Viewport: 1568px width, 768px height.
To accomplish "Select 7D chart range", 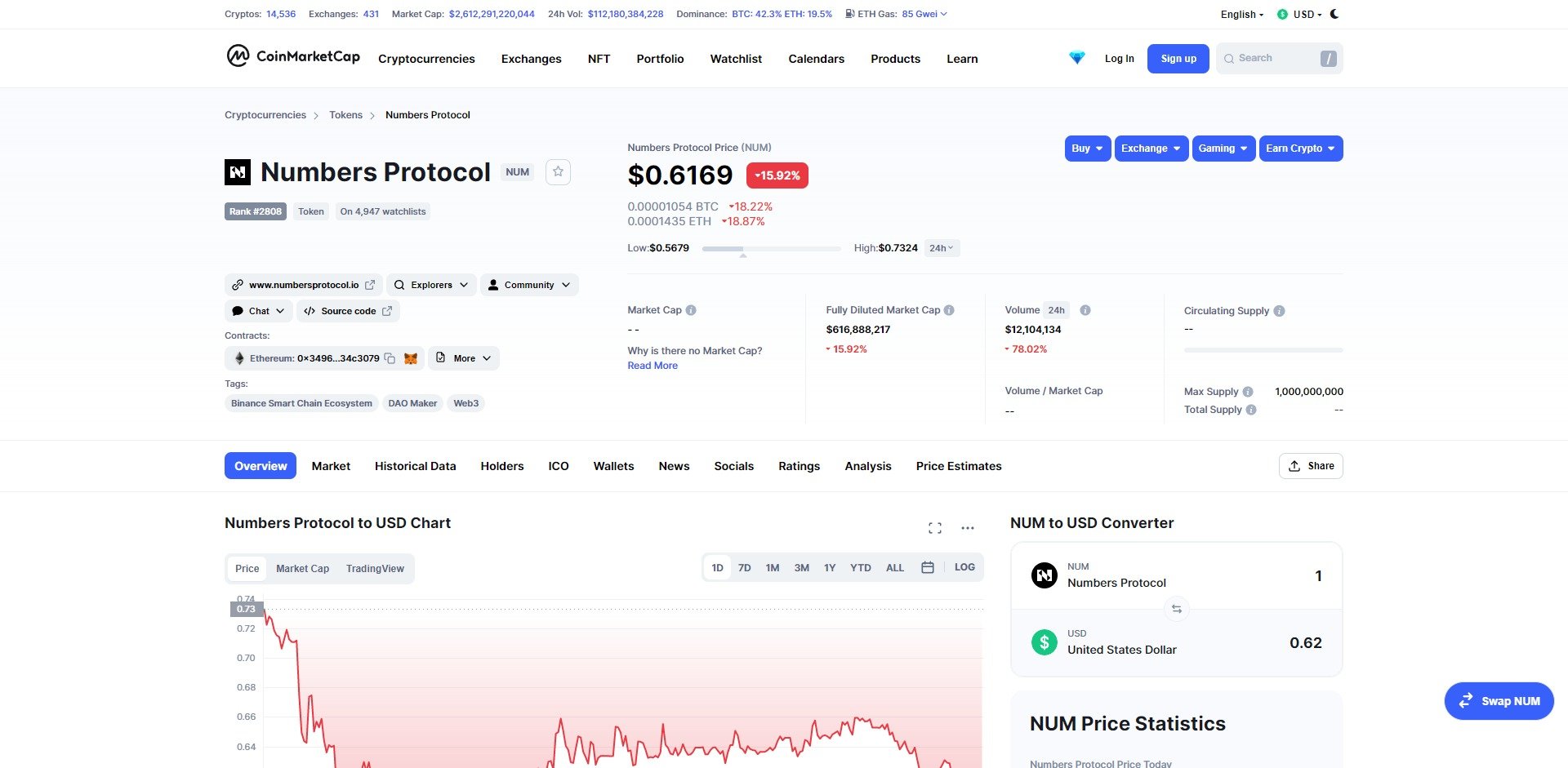I will (745, 567).
